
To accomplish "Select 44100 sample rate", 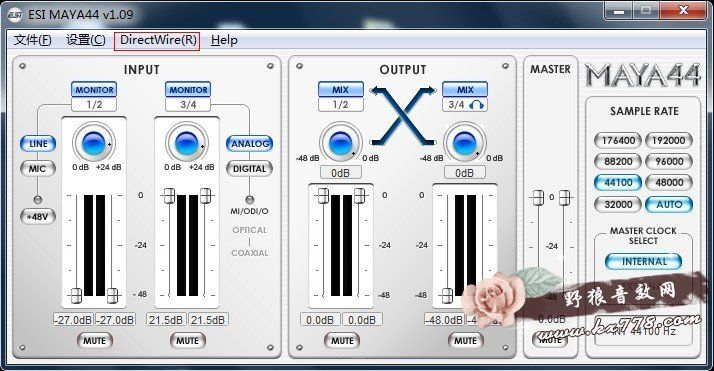I will click(x=618, y=183).
